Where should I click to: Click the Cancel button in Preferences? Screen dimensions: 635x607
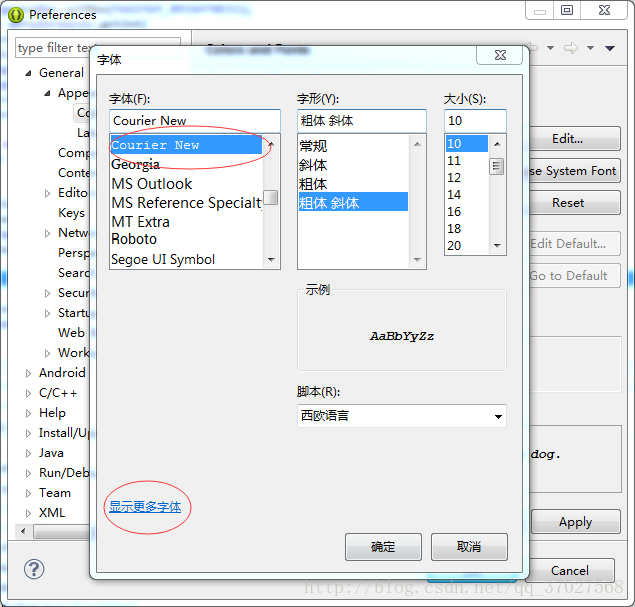[571, 571]
